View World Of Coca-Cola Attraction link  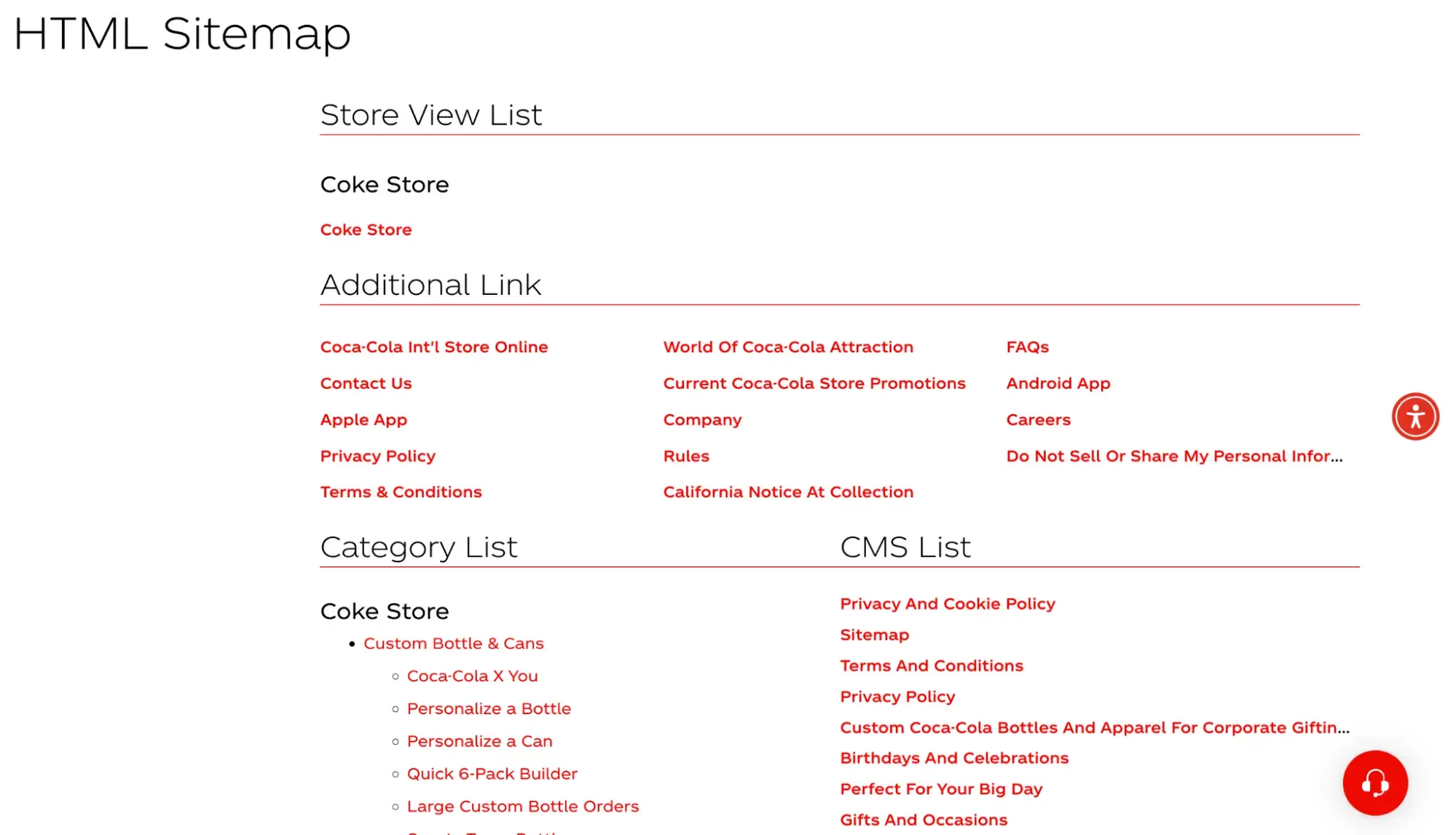pyautogui.click(x=787, y=347)
